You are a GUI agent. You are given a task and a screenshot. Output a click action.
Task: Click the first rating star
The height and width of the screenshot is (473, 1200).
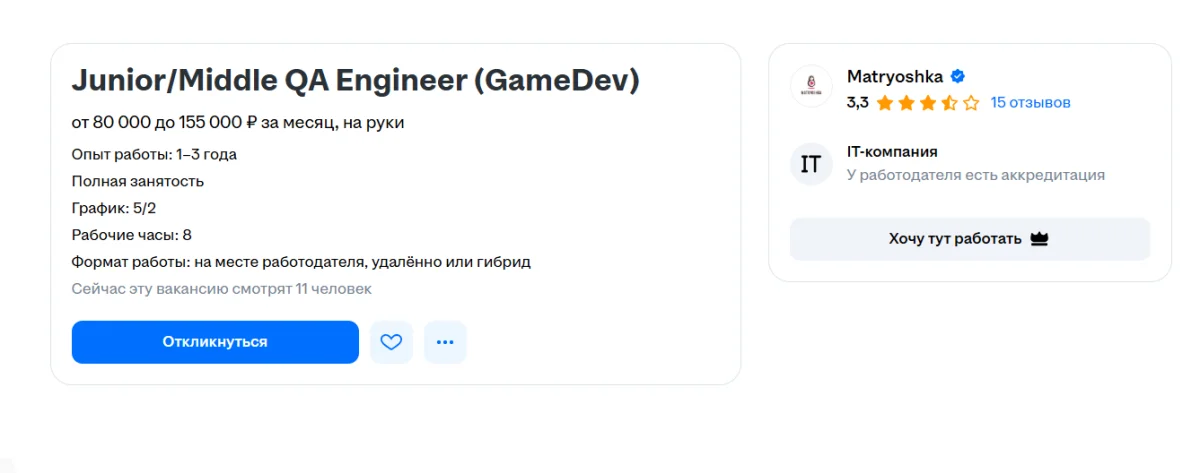(884, 102)
